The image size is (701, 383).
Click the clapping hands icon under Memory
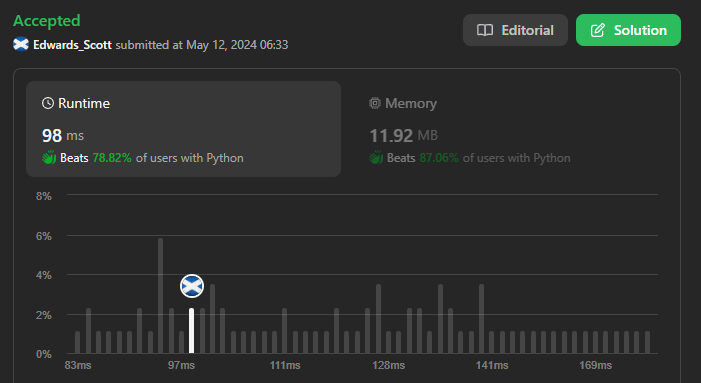376,157
